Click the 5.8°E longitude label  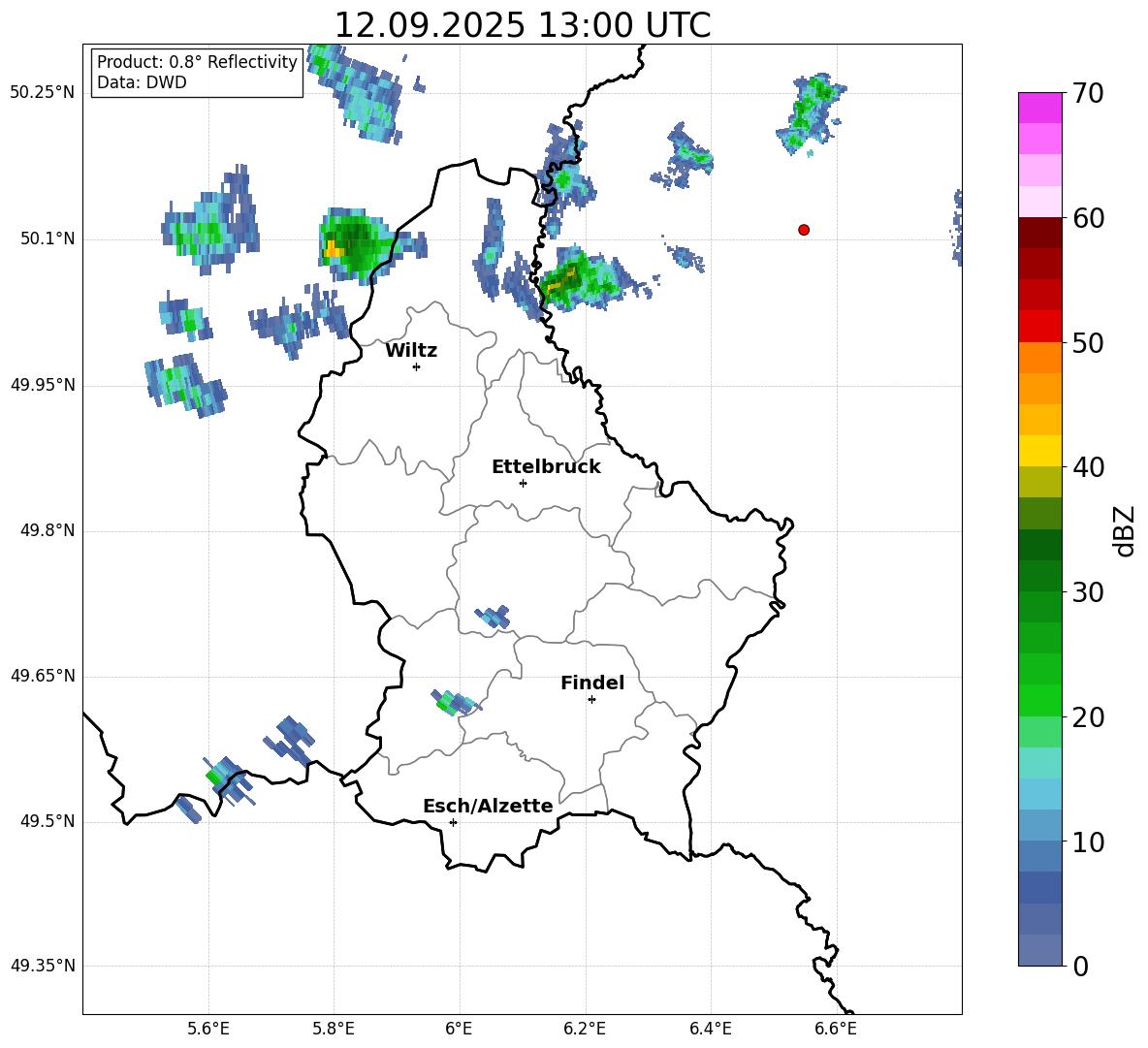[x=334, y=1029]
